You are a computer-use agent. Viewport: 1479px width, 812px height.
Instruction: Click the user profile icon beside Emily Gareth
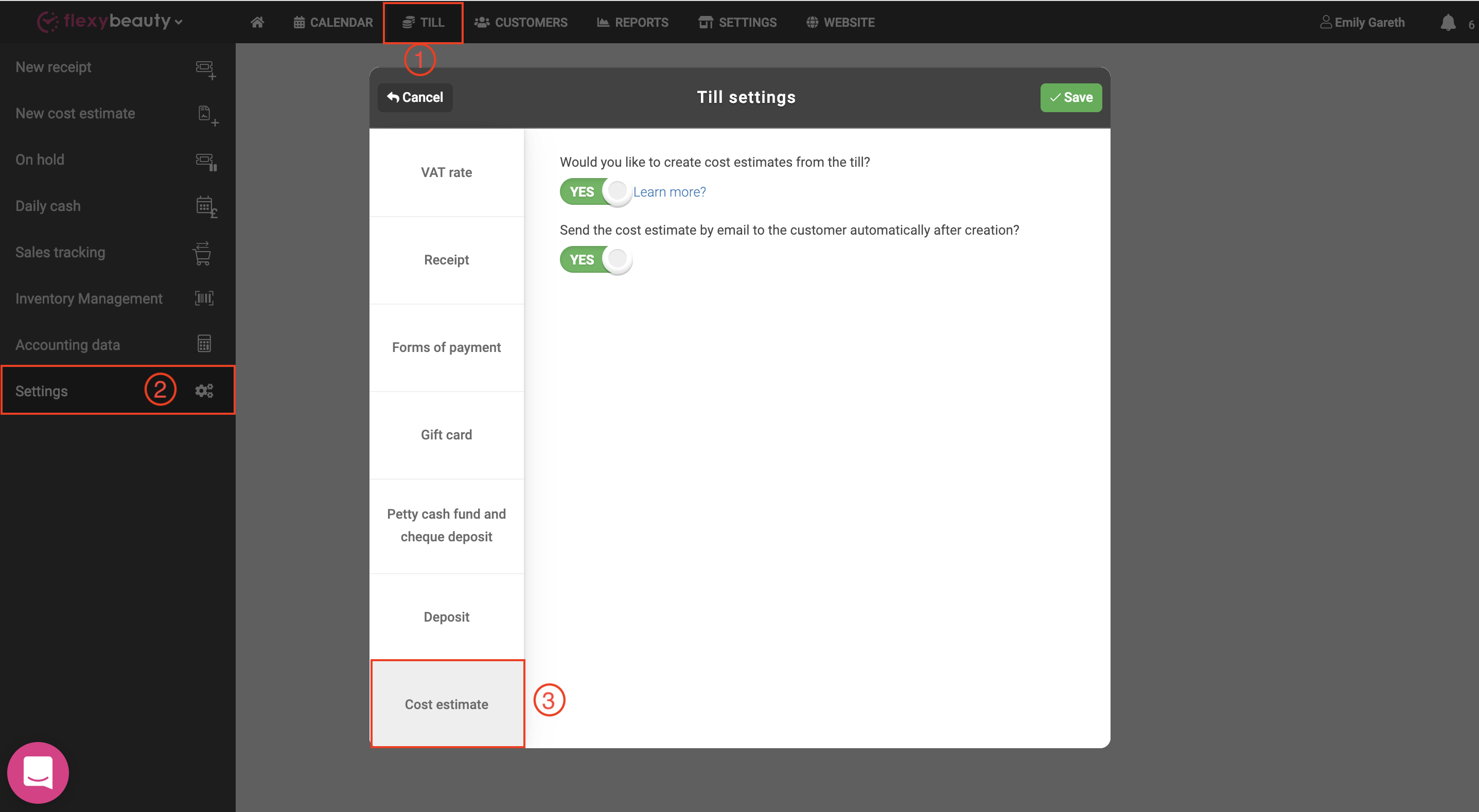[x=1326, y=22]
